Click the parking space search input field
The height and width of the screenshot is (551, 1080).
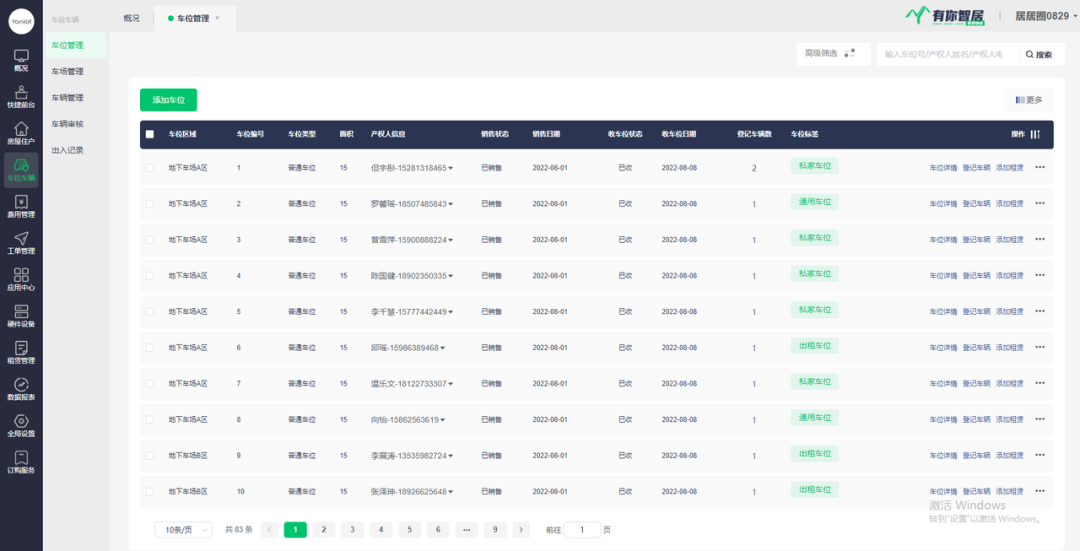pos(945,55)
